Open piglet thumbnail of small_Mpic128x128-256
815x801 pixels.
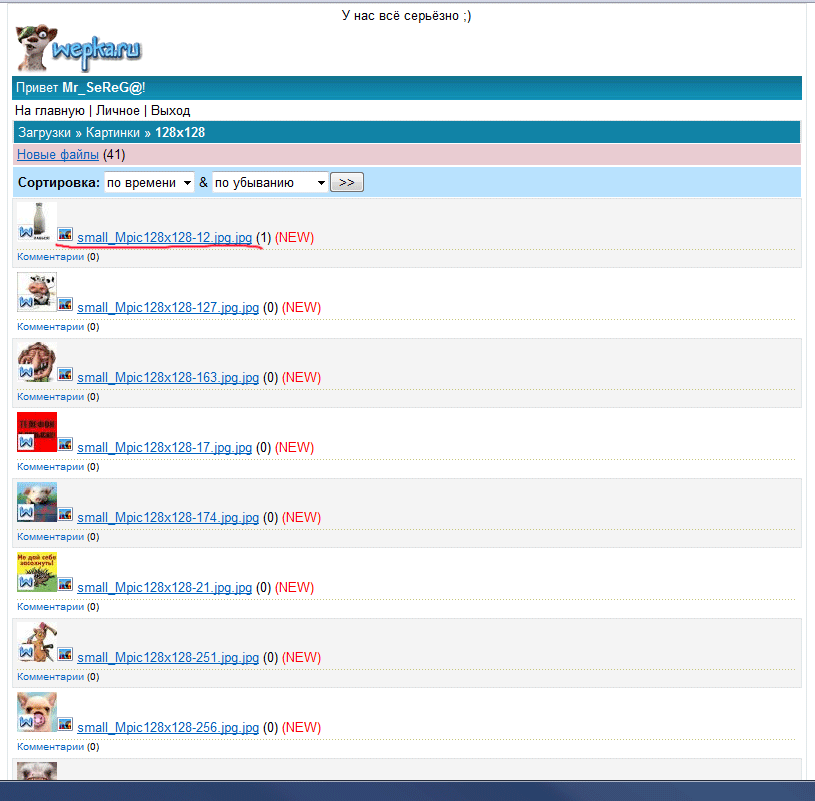click(x=36, y=712)
